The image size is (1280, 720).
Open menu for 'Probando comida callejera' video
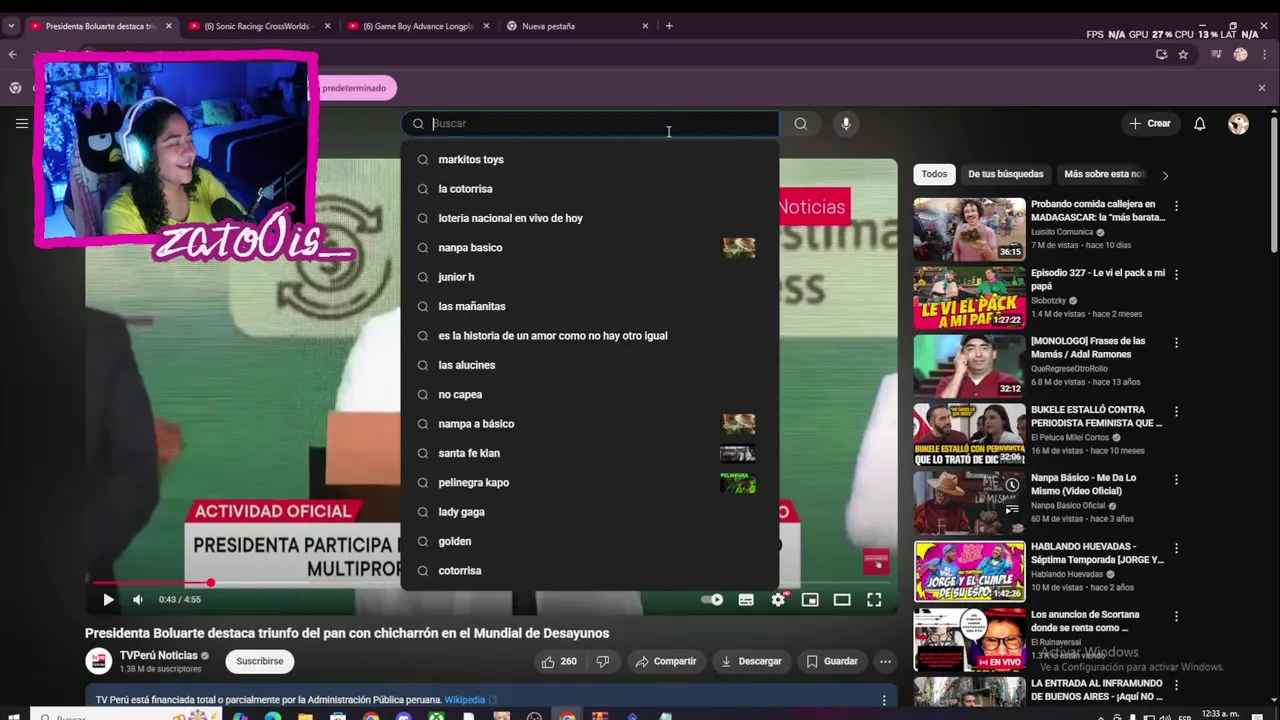pos(1176,206)
